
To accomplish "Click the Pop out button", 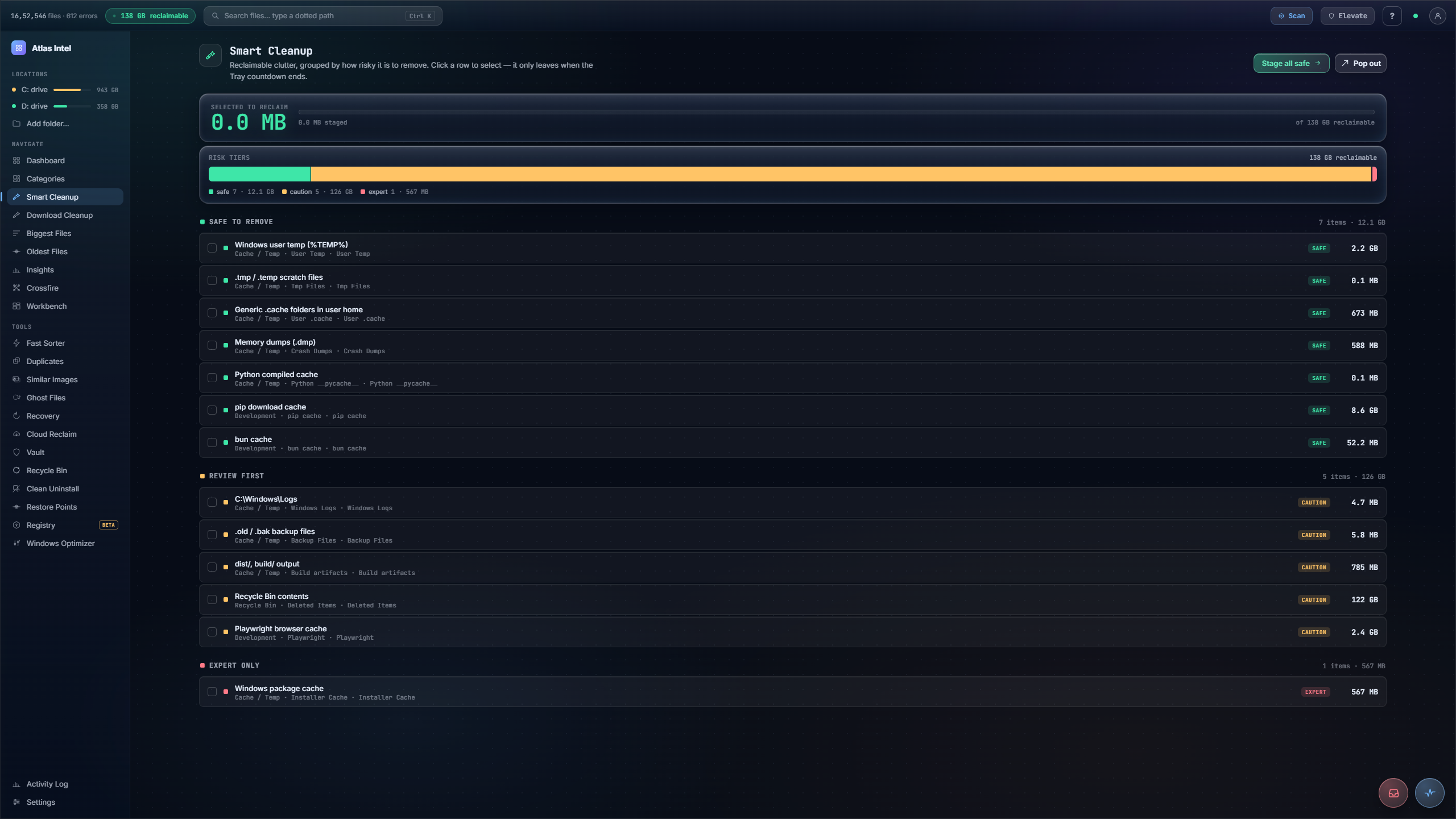I will coord(1360,63).
